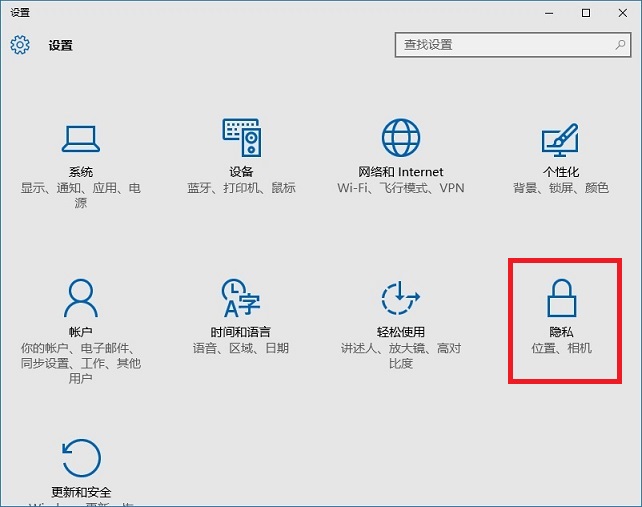
Task: Open the 系统 laptop icon
Action: [81, 139]
